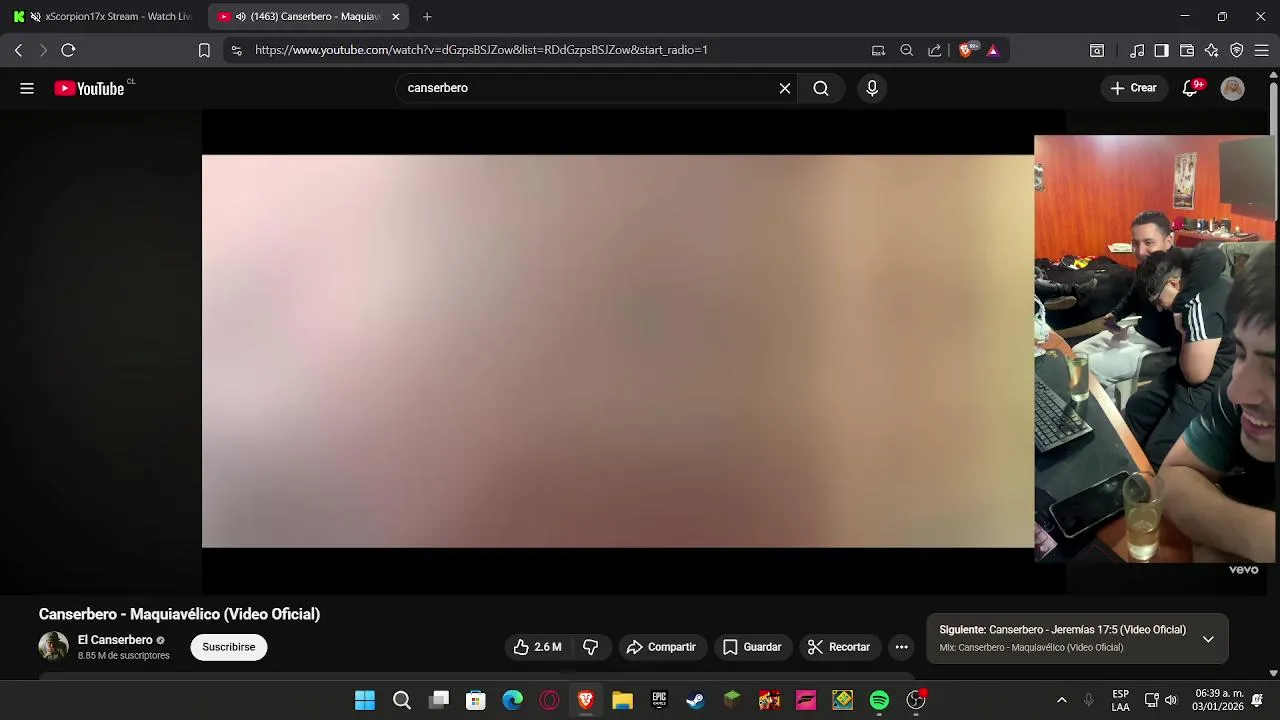This screenshot has width=1280, height=720.
Task: Click the Crear button
Action: [1133, 88]
